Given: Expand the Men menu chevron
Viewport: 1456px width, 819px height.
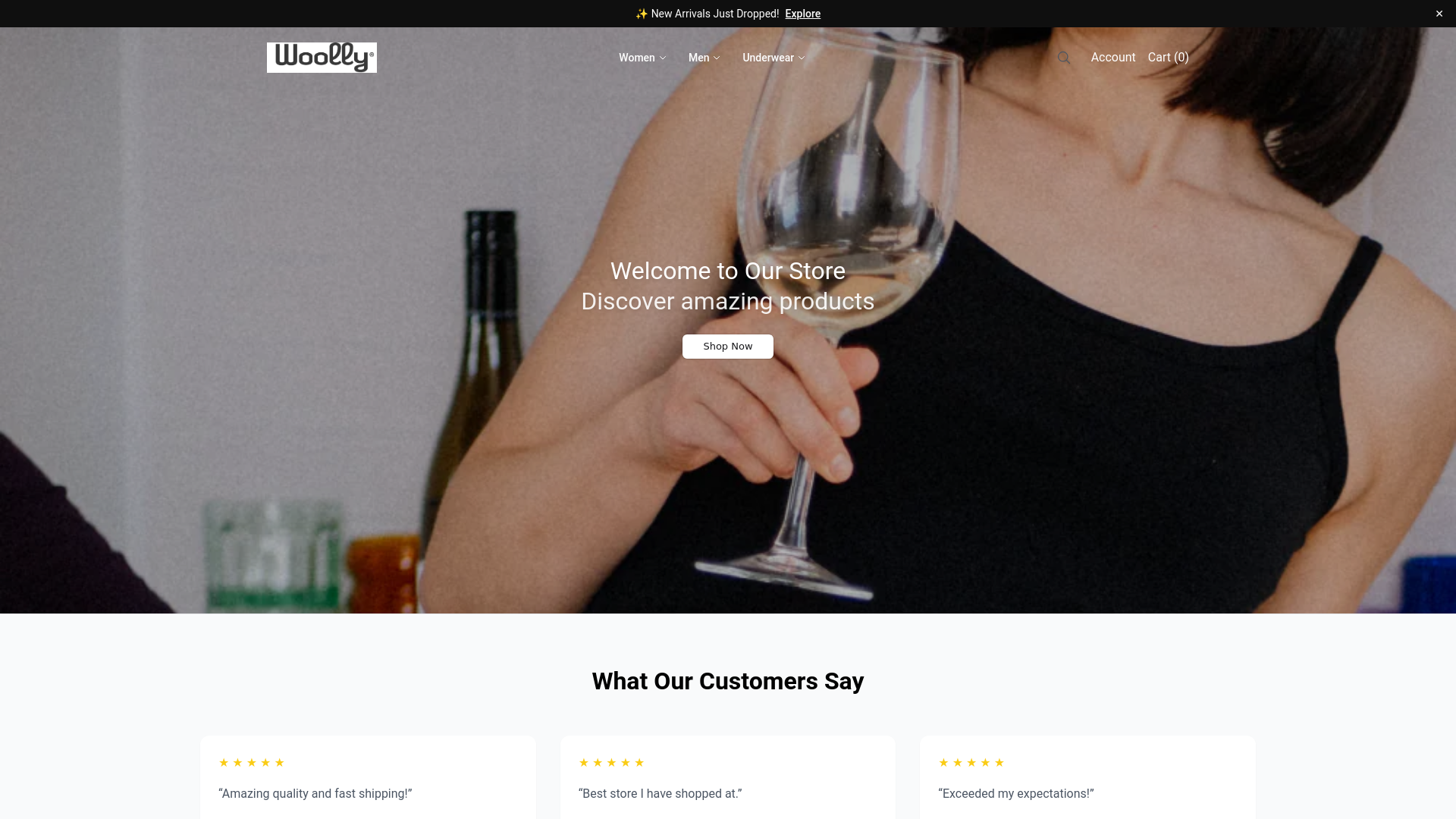Looking at the screenshot, I should coord(717,58).
